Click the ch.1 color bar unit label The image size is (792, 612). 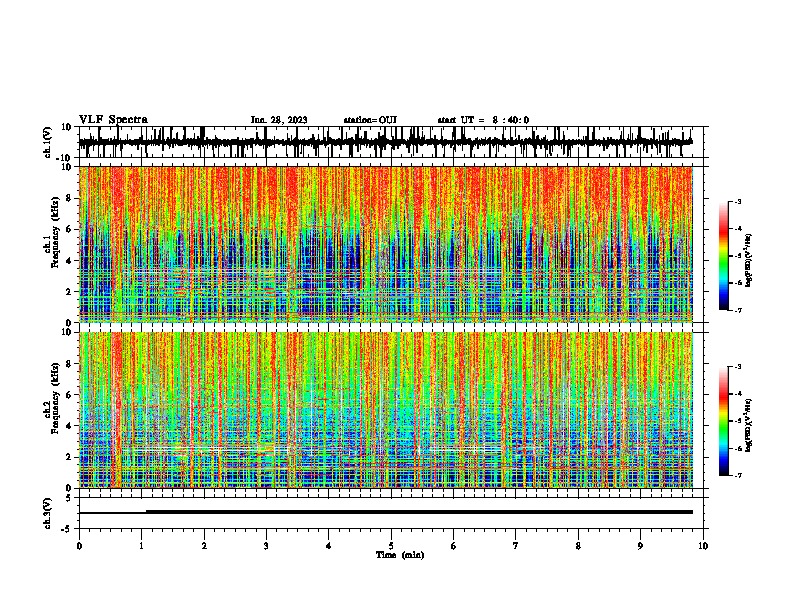click(x=749, y=261)
